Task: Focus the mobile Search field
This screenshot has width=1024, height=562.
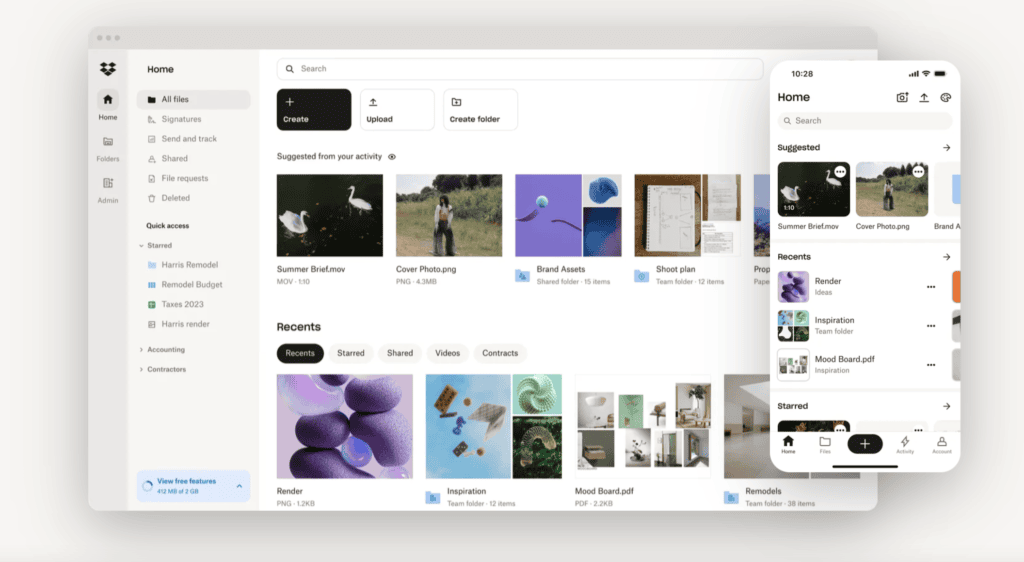Action: (x=865, y=121)
